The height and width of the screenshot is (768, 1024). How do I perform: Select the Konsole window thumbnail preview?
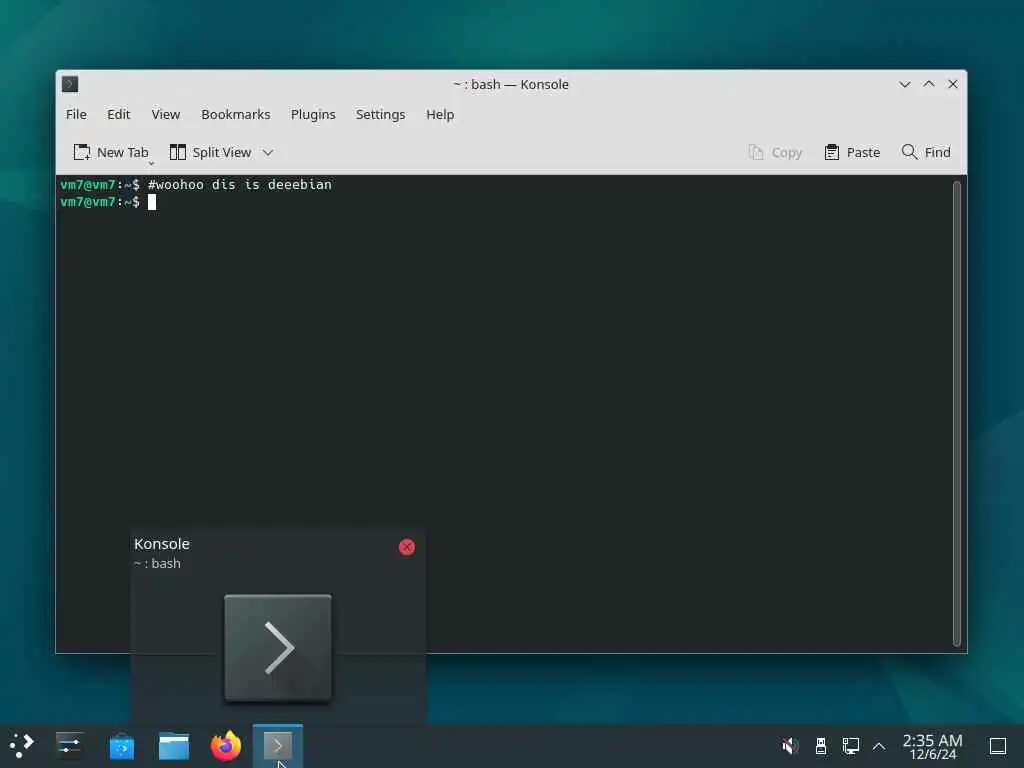(x=278, y=647)
